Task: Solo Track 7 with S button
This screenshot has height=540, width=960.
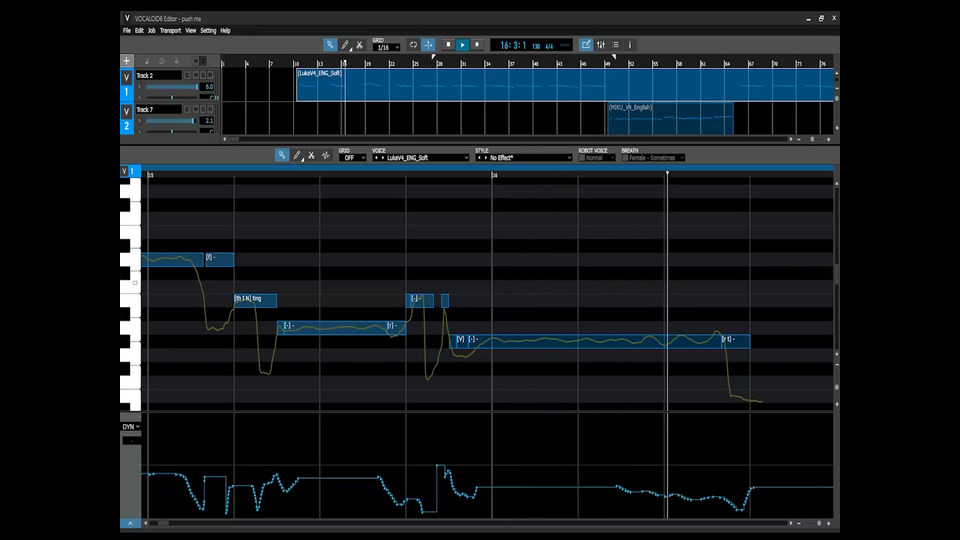Action: tap(203, 110)
